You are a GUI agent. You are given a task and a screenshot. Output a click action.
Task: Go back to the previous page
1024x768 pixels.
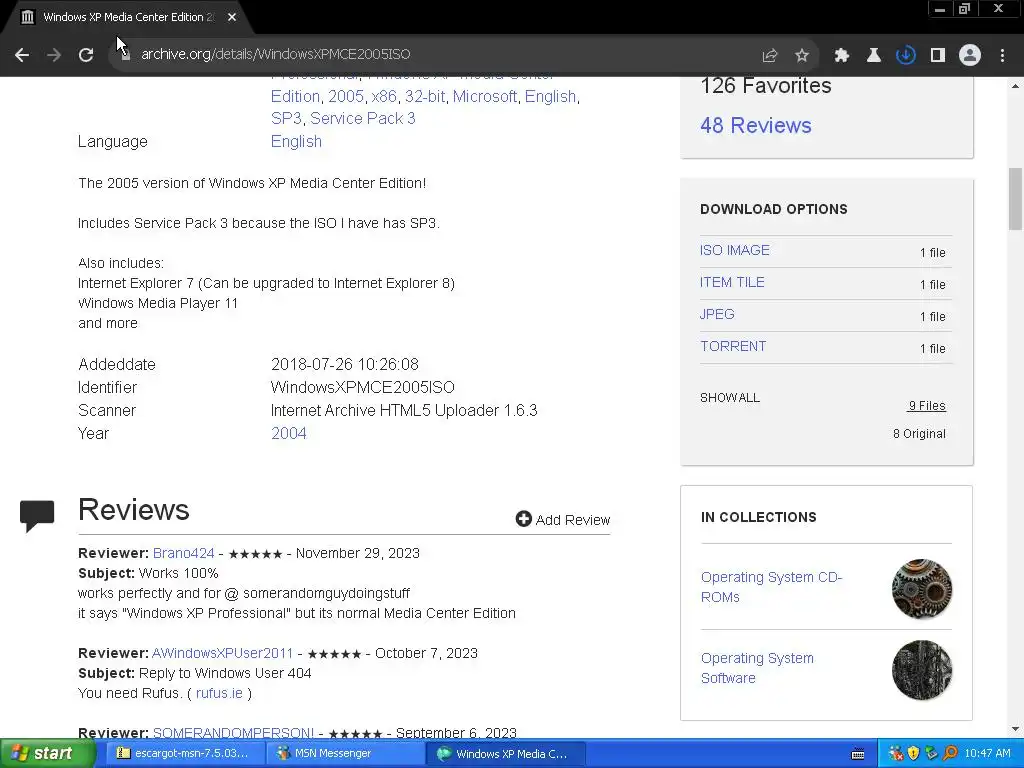[22, 55]
